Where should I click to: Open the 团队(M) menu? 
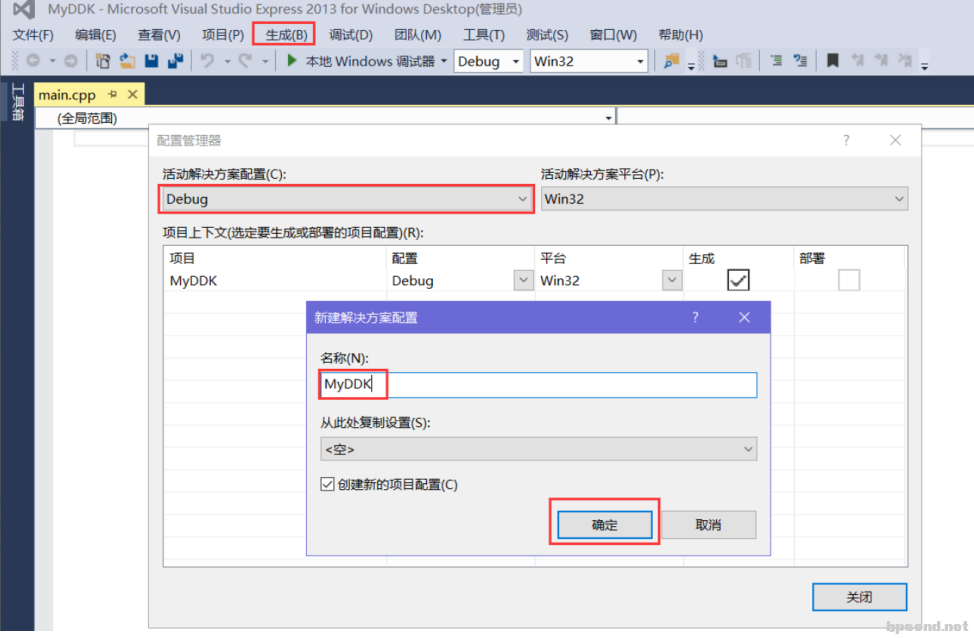(417, 35)
